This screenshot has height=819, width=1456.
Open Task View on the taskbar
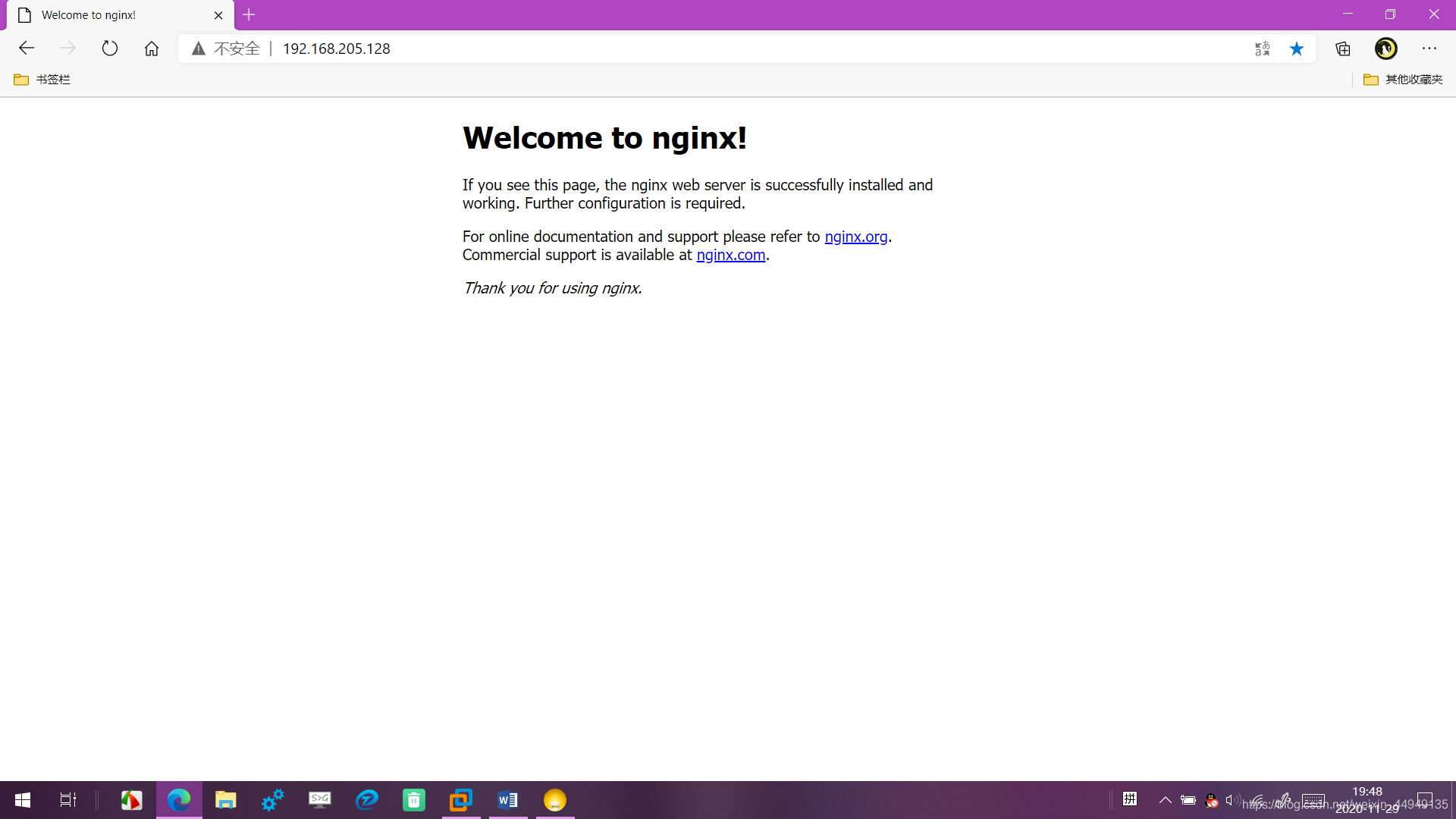pyautogui.click(x=68, y=800)
